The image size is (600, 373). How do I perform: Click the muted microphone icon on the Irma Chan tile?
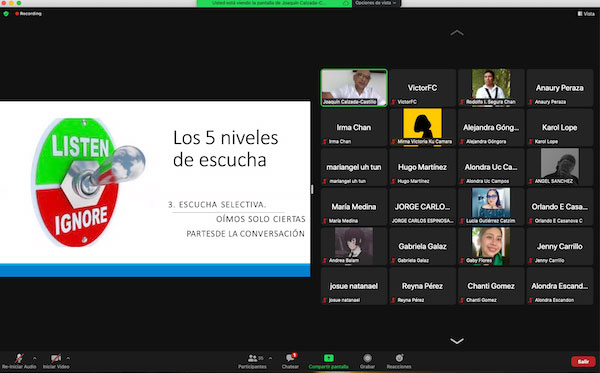point(325,142)
